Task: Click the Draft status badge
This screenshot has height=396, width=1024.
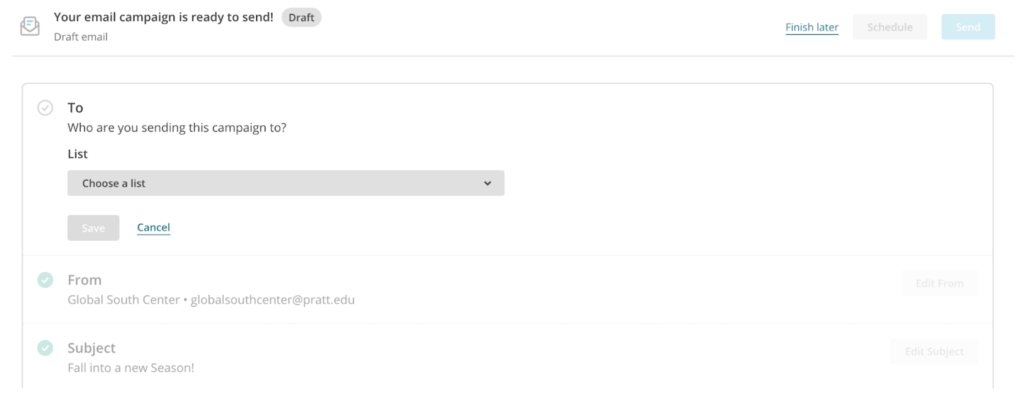Action: (x=301, y=18)
